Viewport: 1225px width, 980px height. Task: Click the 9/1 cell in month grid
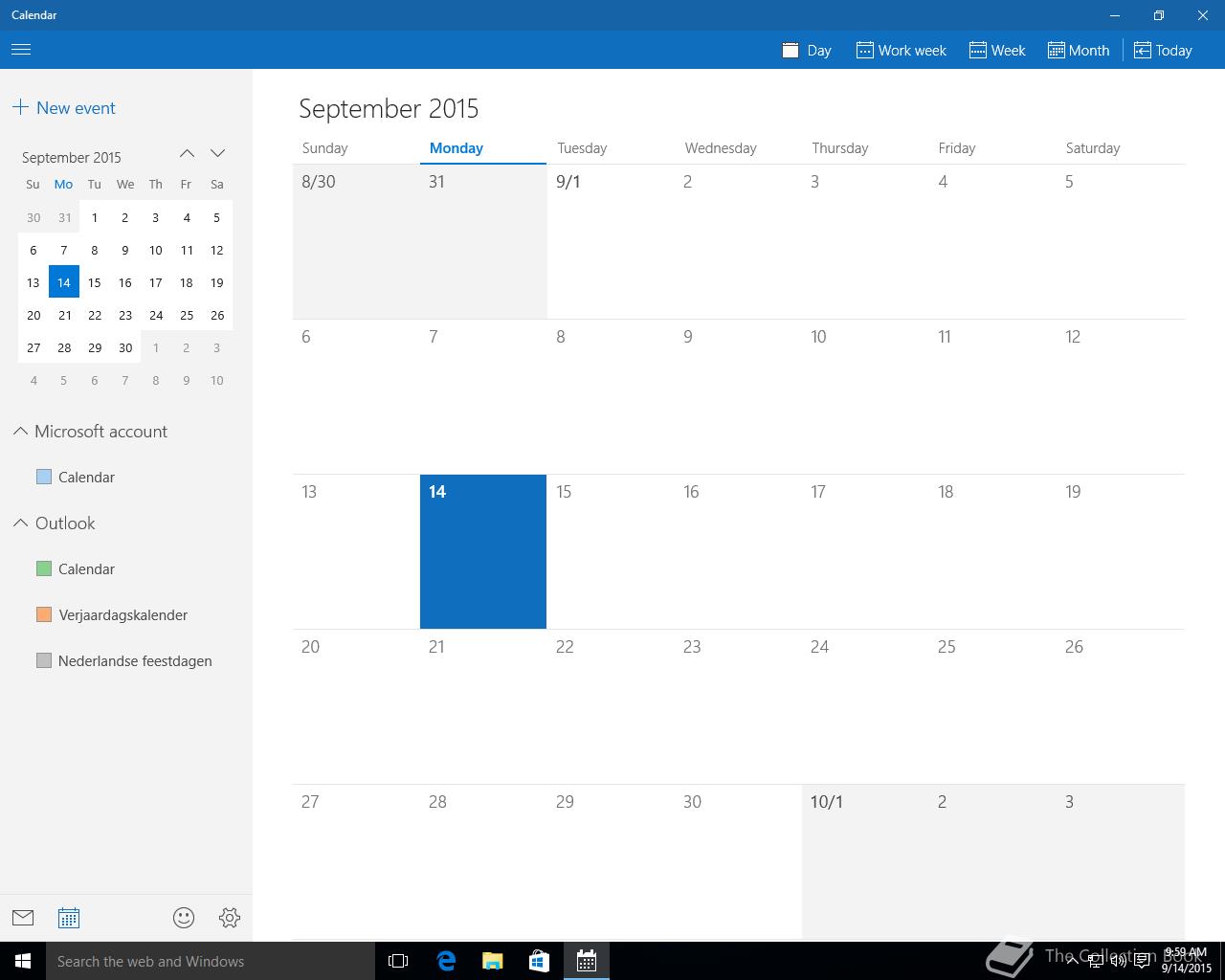click(x=611, y=241)
